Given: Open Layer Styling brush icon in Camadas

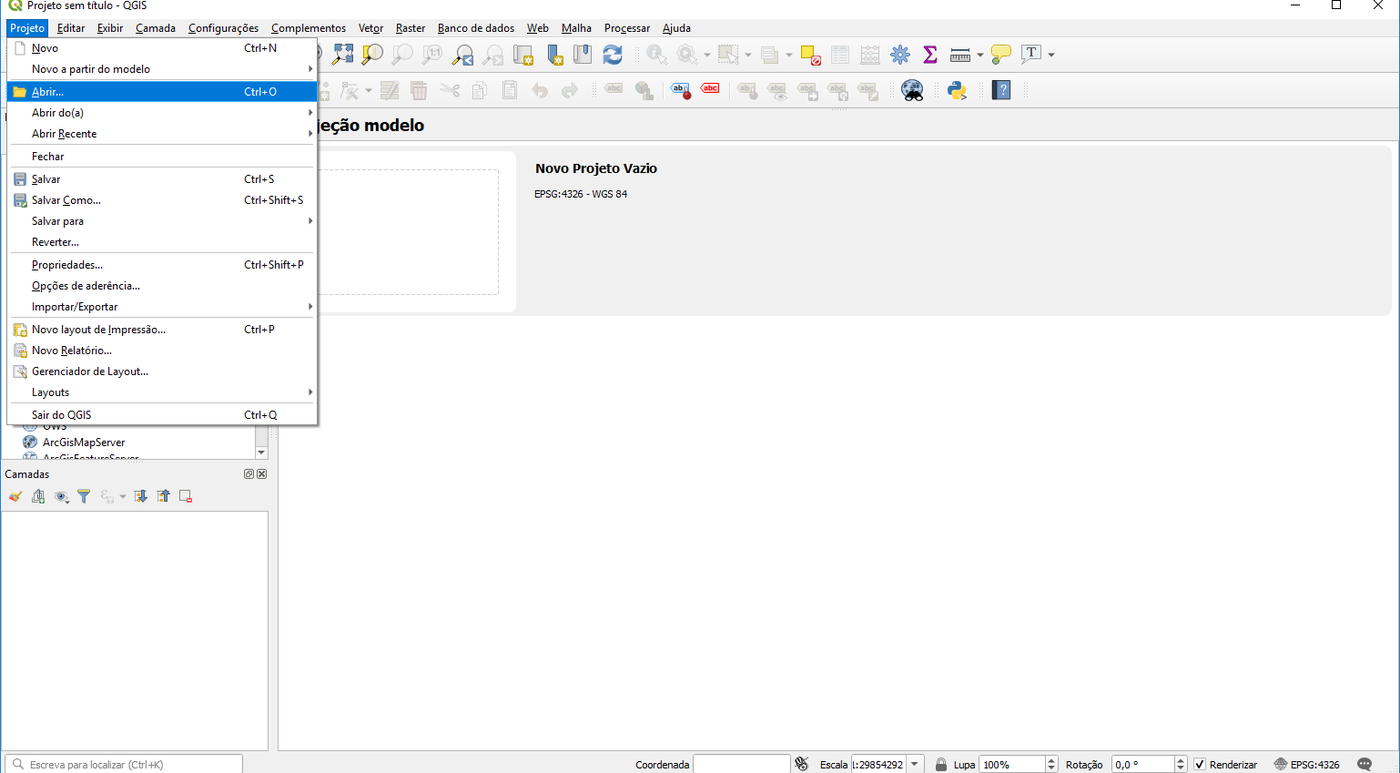Looking at the screenshot, I should pos(15,496).
